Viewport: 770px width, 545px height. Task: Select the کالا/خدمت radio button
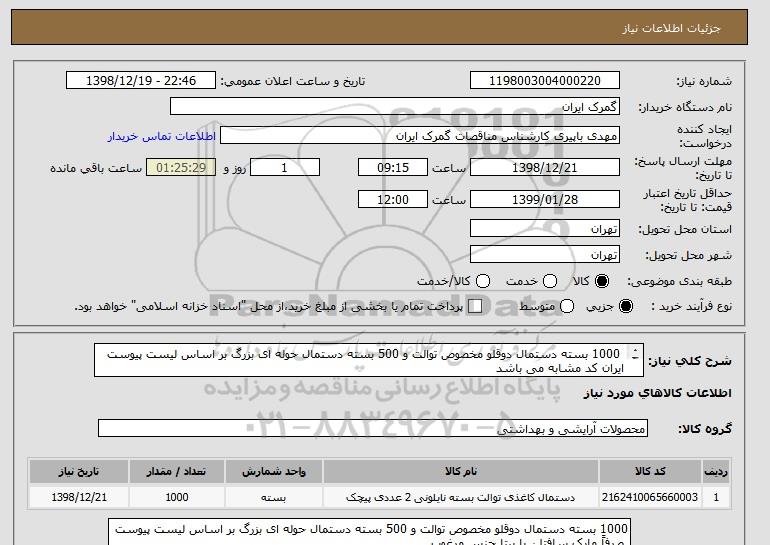[x=483, y=281]
